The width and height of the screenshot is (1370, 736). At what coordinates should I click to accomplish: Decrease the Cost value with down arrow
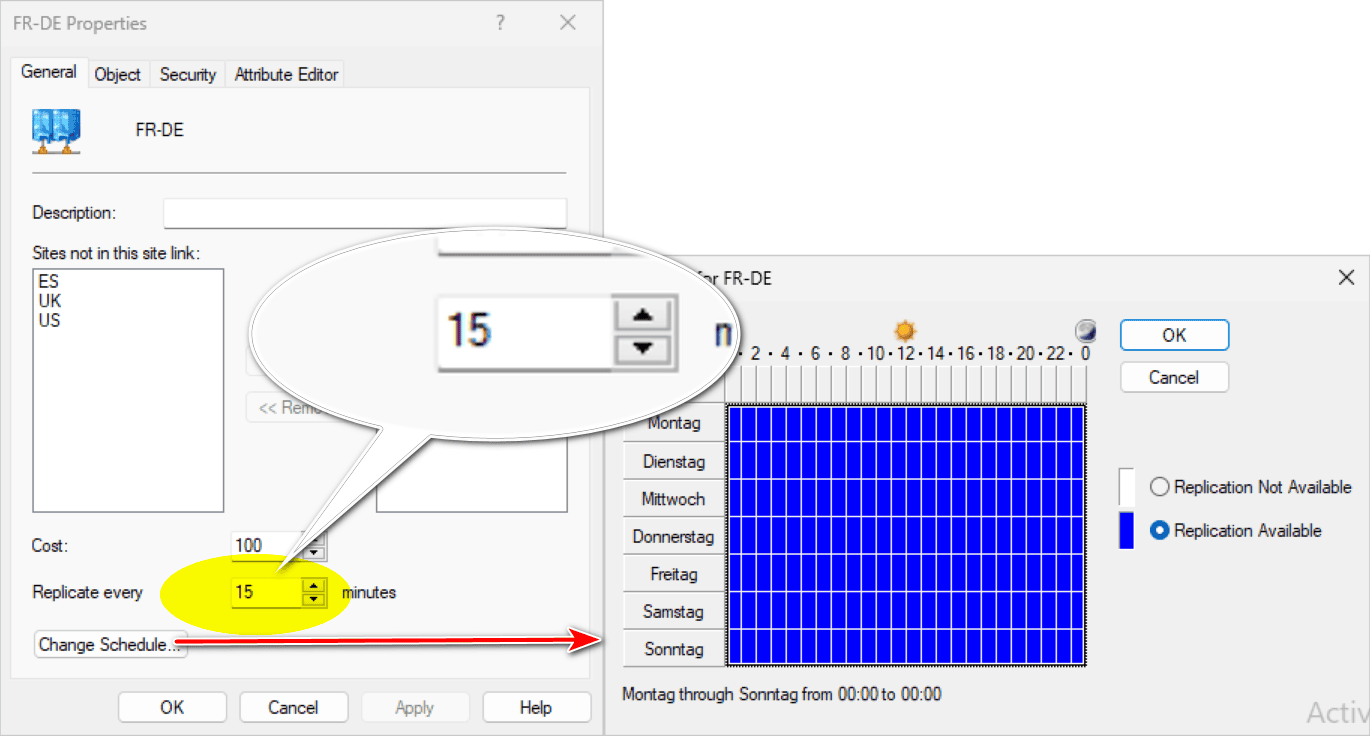coord(315,552)
